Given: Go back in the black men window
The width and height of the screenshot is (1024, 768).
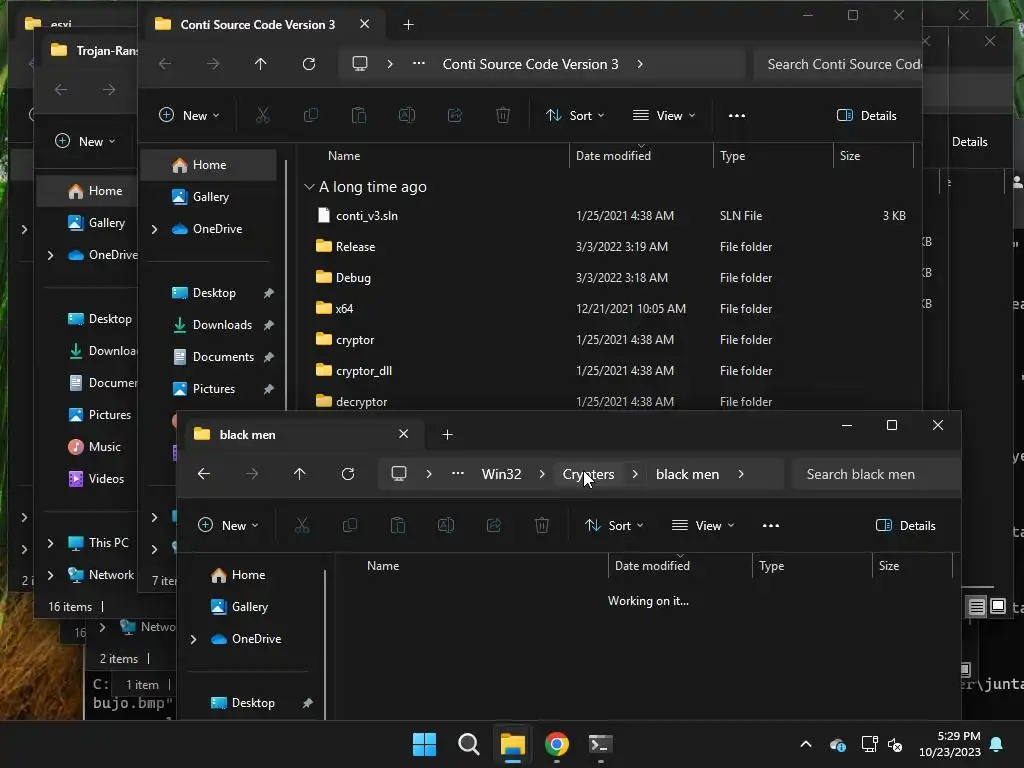Looking at the screenshot, I should (x=204, y=474).
